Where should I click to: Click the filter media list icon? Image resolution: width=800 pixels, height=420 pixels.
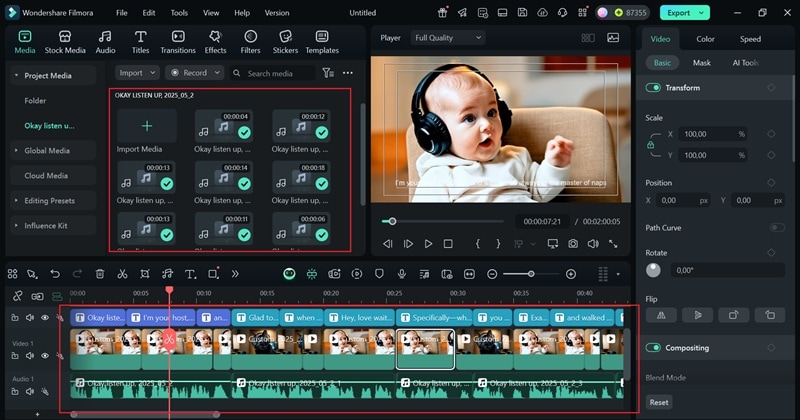(328, 73)
